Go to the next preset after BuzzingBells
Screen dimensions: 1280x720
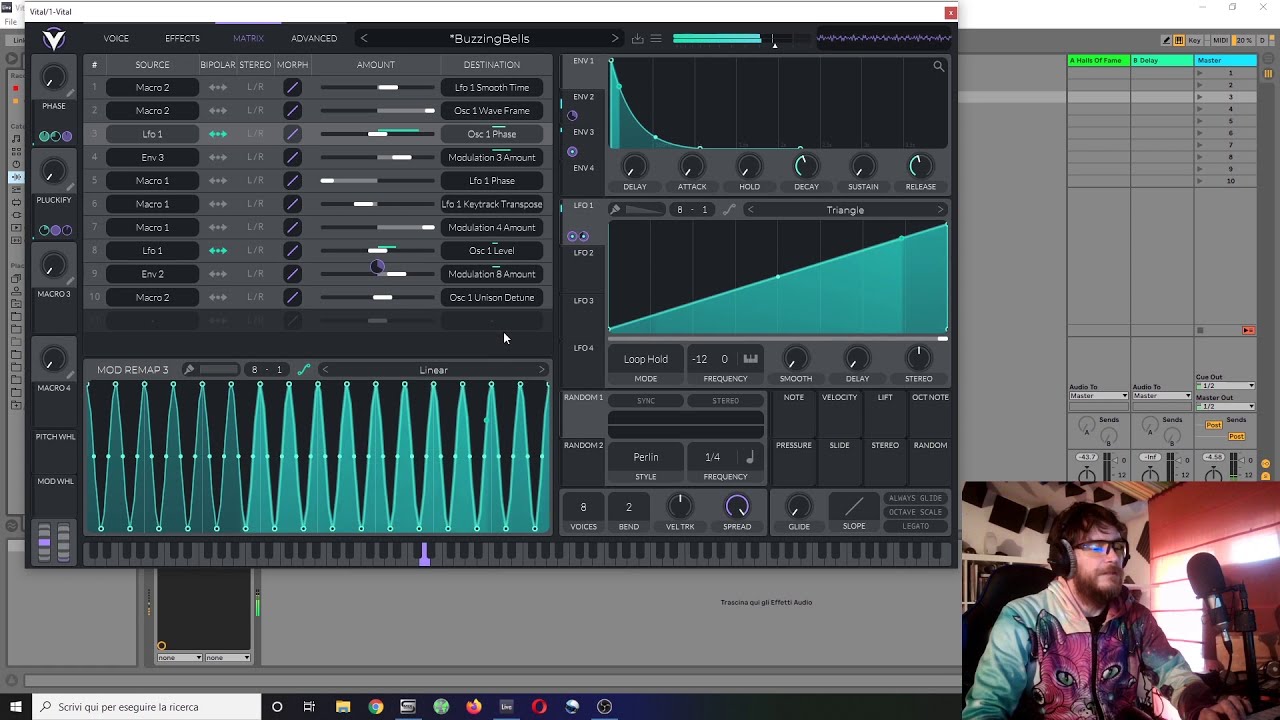click(614, 39)
